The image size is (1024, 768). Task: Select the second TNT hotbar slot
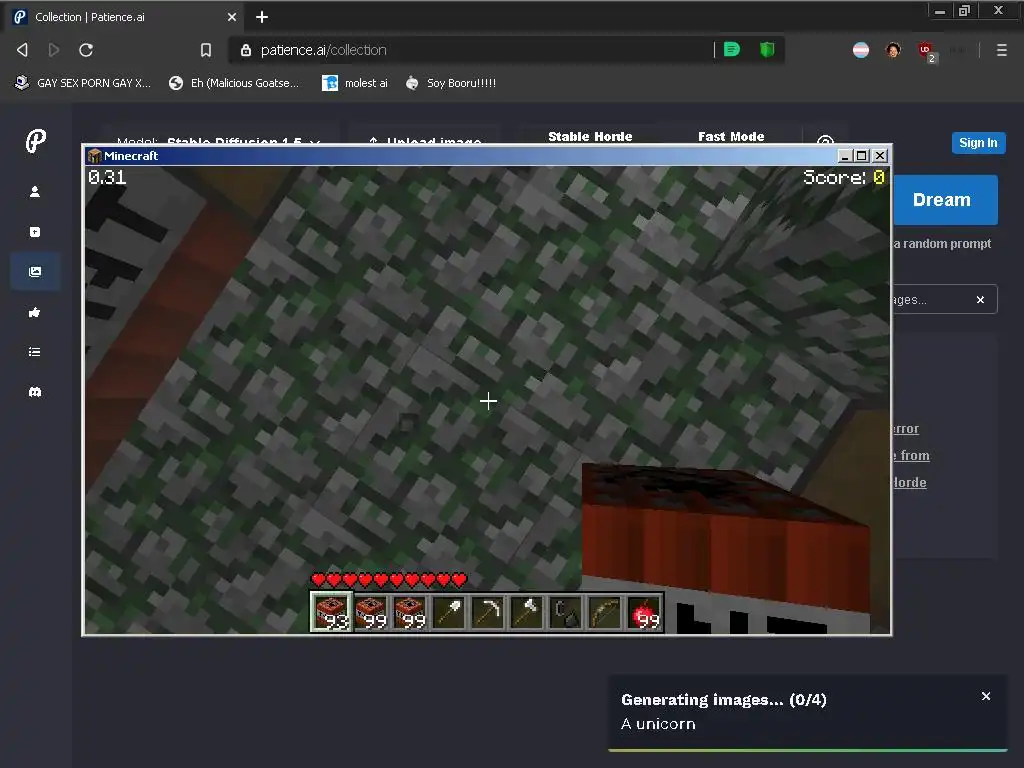pyautogui.click(x=370, y=612)
